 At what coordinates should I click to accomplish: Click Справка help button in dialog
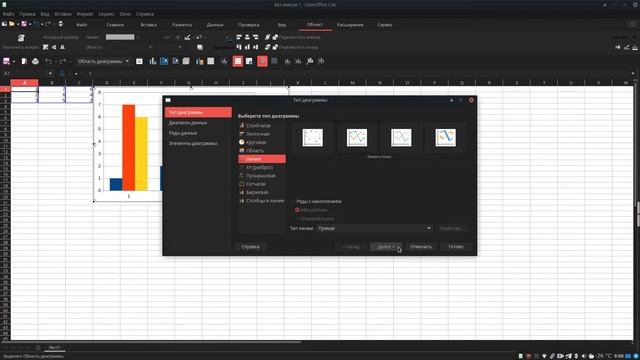(250, 247)
